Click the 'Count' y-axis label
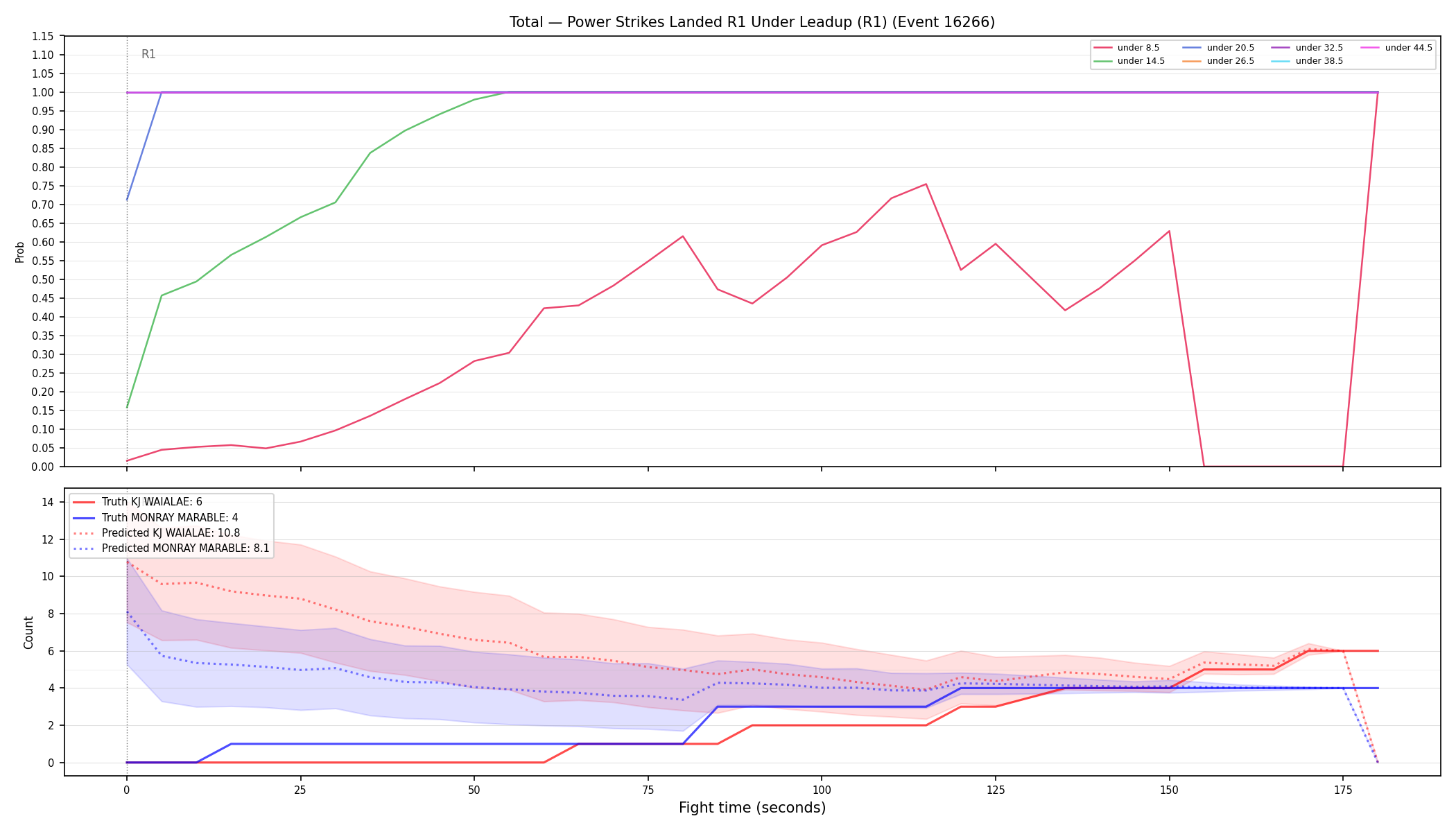The image size is (1456, 832). (28, 632)
